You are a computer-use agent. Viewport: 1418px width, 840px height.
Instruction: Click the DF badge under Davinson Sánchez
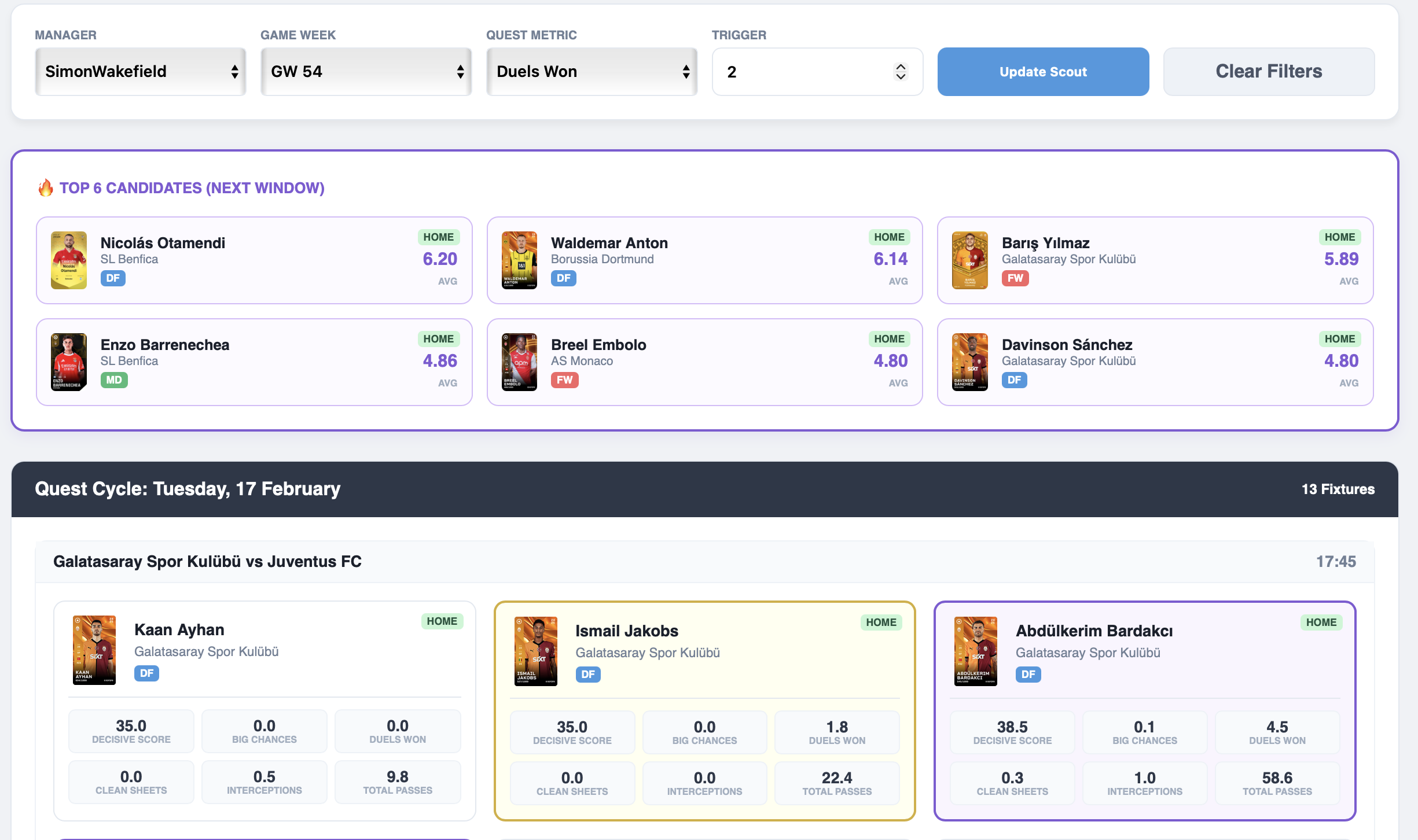[1015, 380]
